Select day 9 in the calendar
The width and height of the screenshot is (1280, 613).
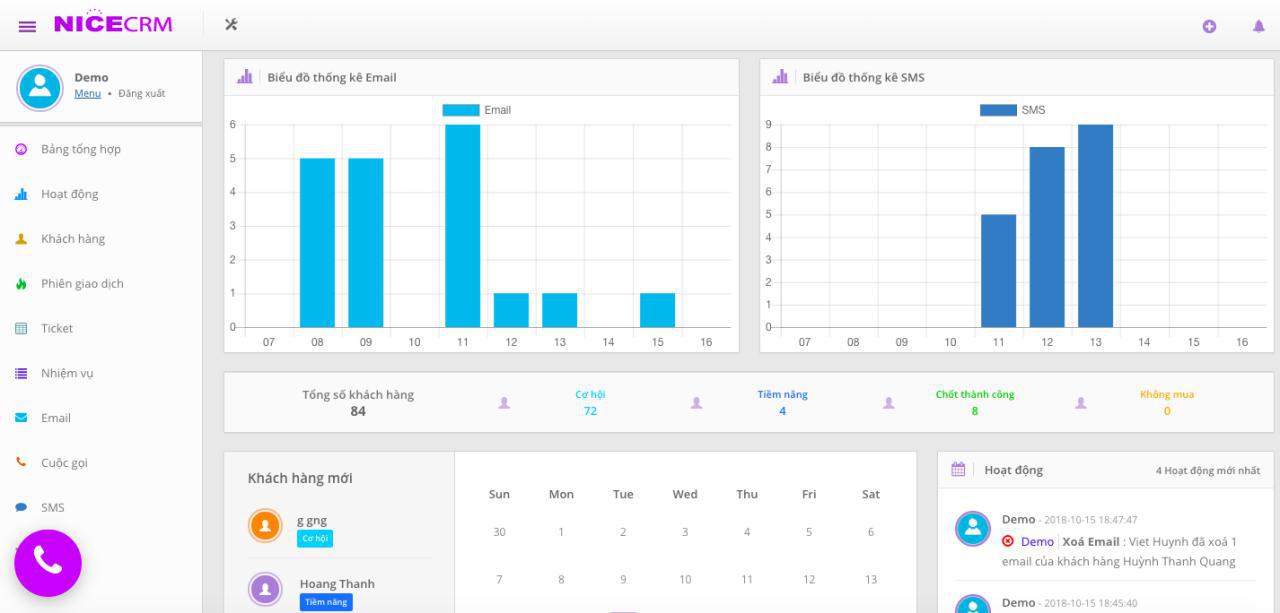pyautogui.click(x=623, y=579)
